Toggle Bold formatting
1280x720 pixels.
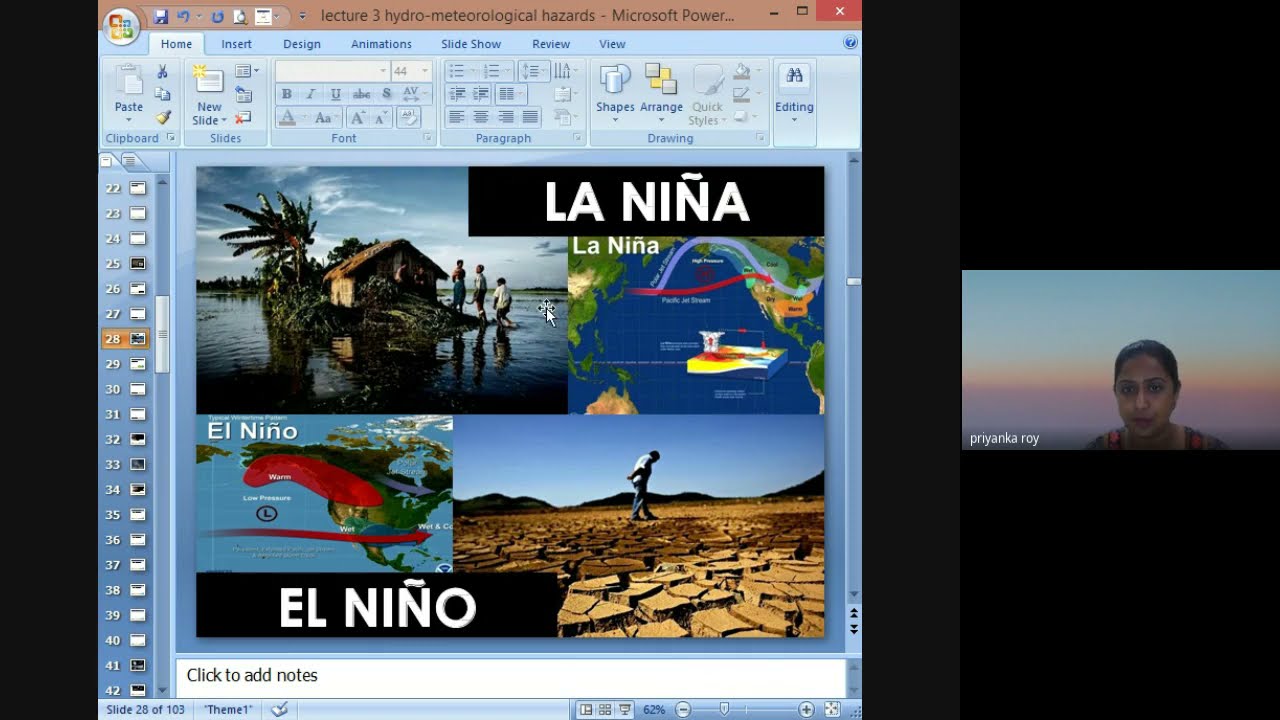tap(286, 94)
